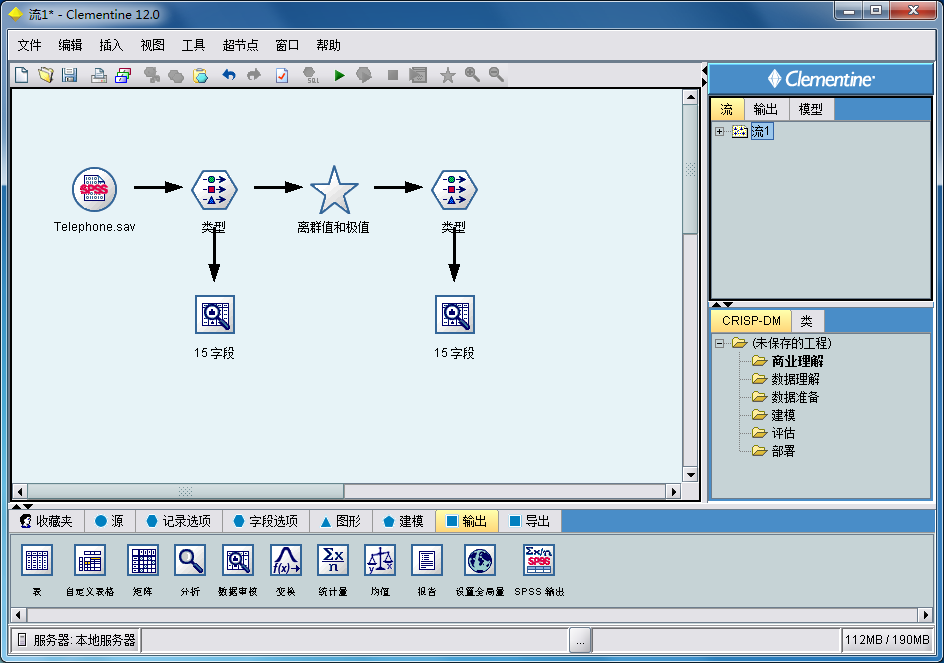
Task: Click the canvas horizontal scrollbar right arrow
Action: (674, 491)
